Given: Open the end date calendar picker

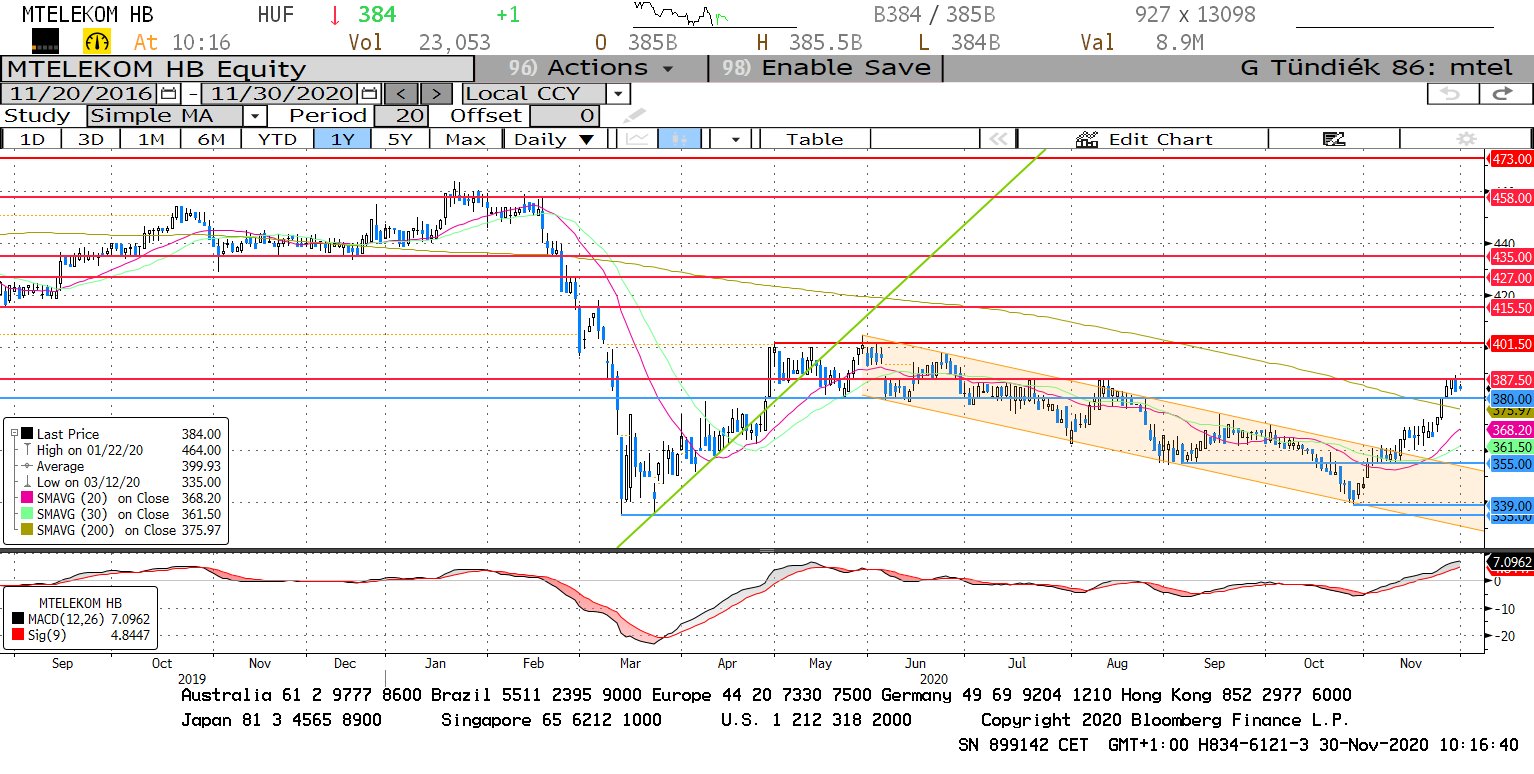Looking at the screenshot, I should tap(370, 93).
